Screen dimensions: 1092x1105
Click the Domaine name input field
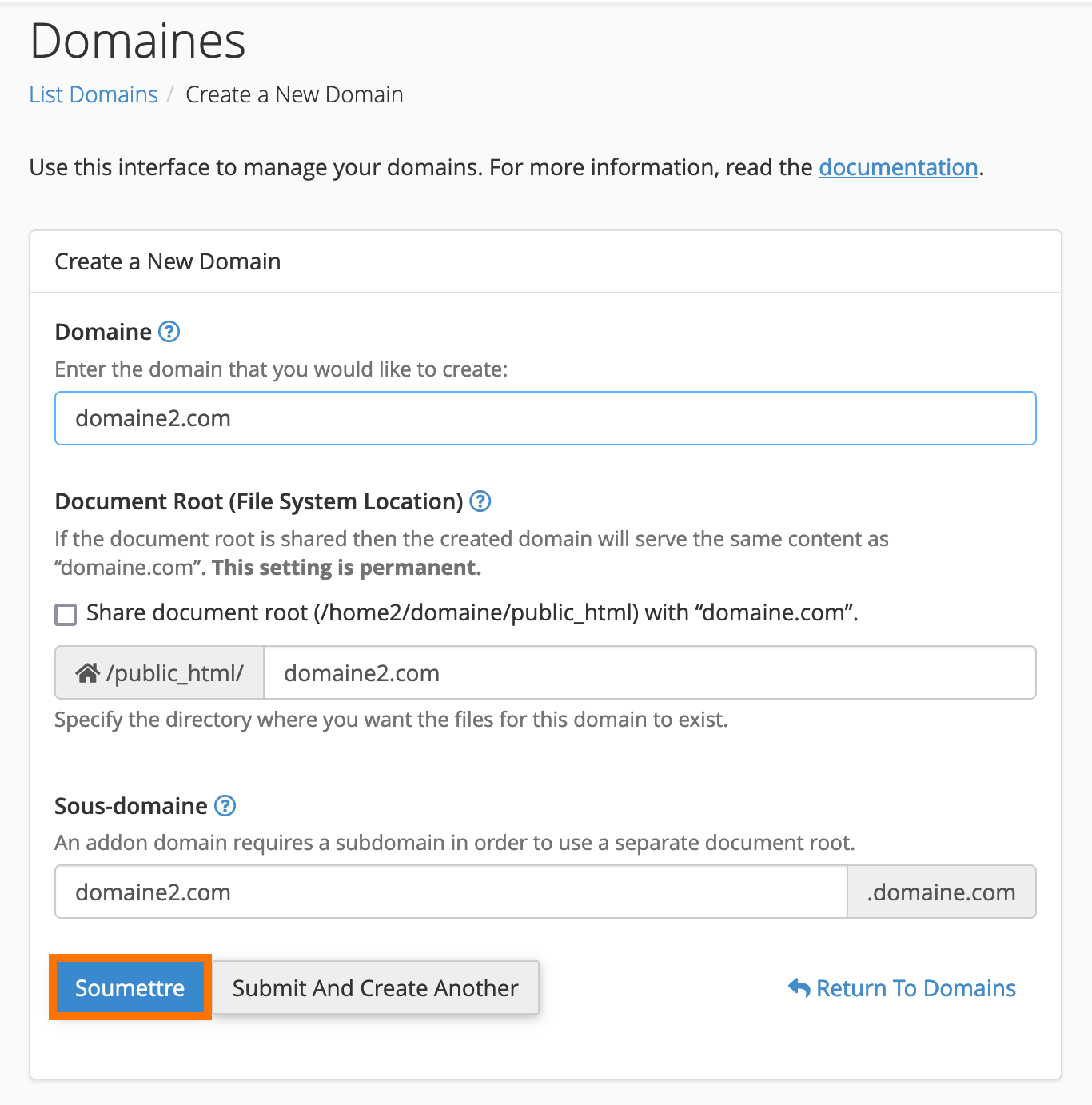[545, 418]
